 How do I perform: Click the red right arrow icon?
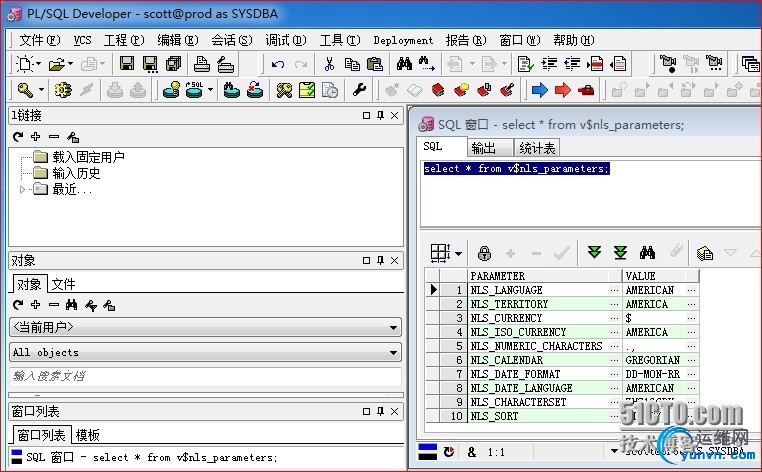tap(562, 90)
